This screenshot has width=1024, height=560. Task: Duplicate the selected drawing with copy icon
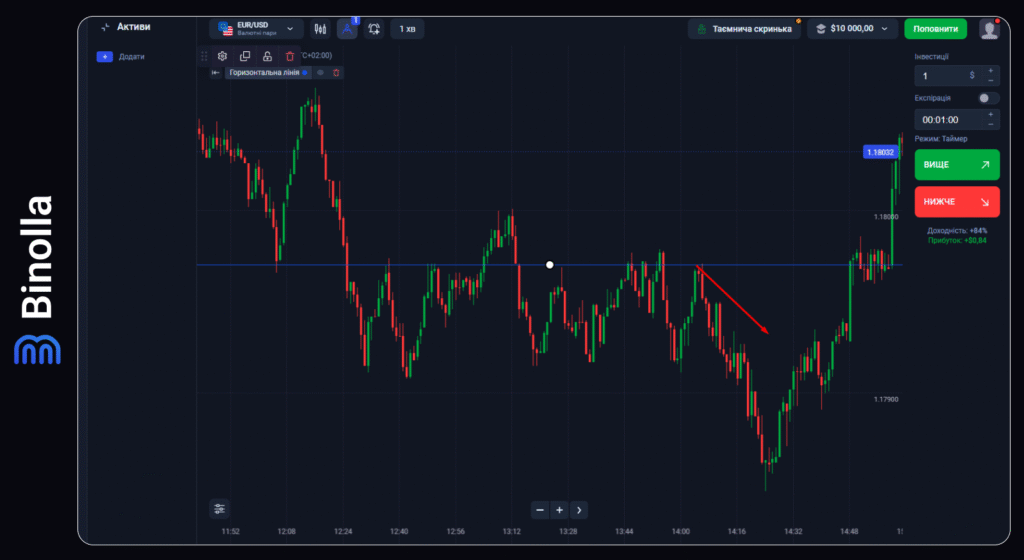pyautogui.click(x=245, y=57)
